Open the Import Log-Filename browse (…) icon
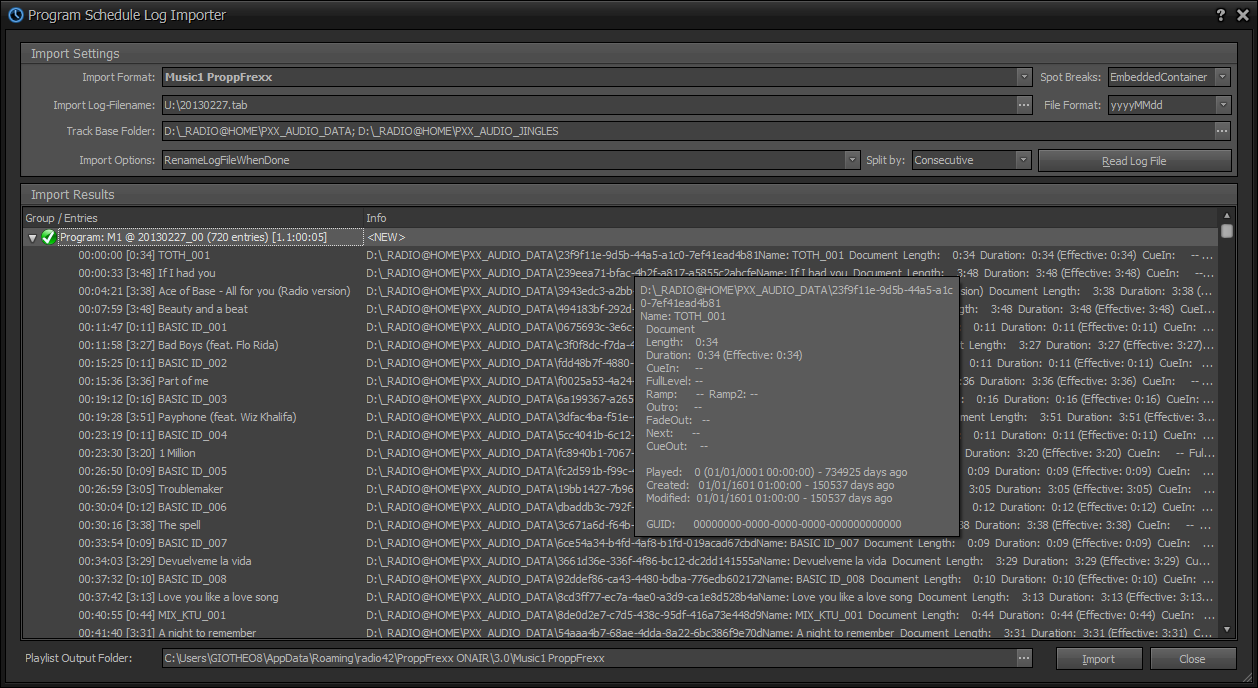The width and height of the screenshot is (1258, 688). click(1023, 104)
